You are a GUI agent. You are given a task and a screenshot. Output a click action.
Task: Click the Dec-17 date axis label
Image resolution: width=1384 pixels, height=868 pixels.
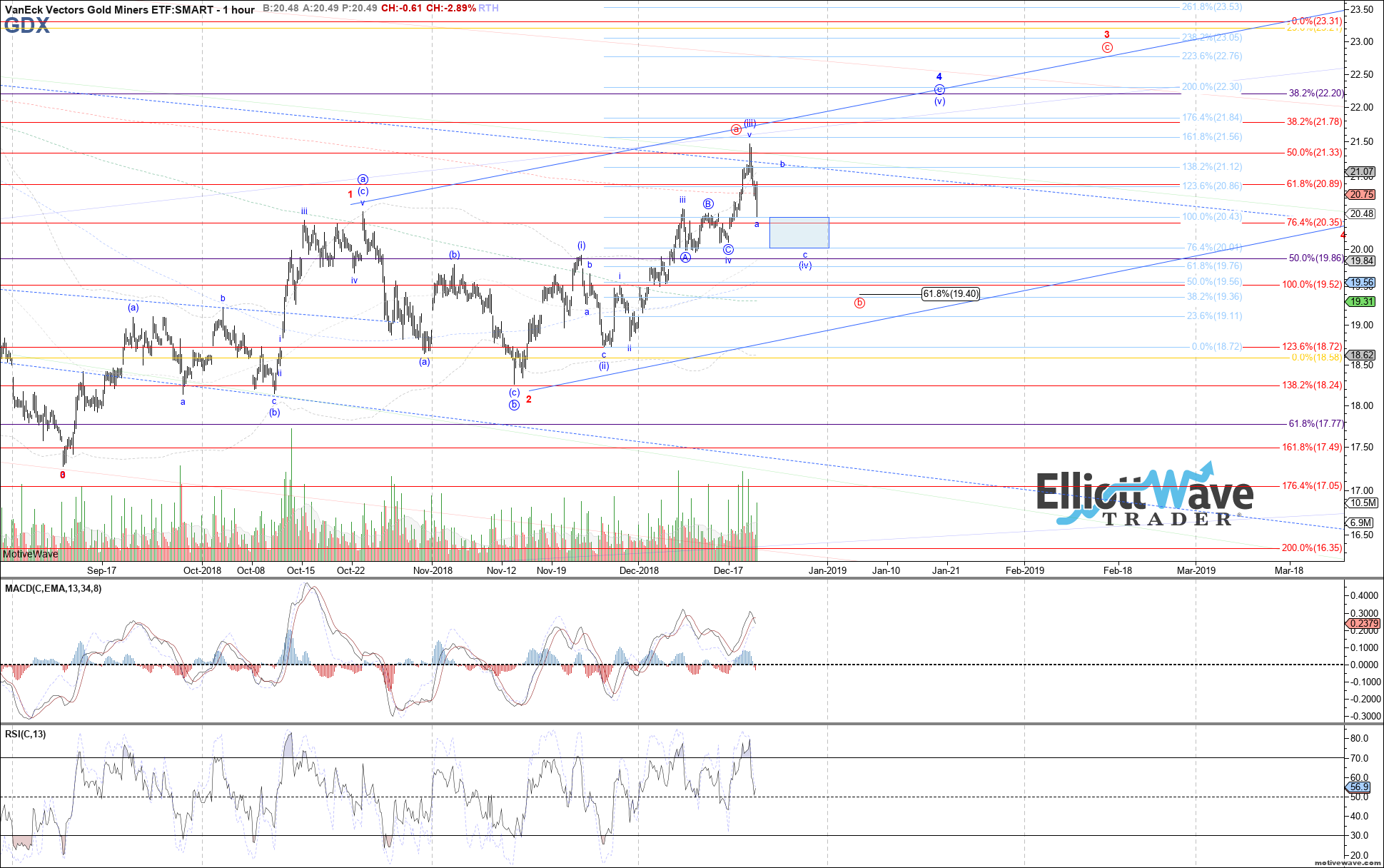(x=728, y=570)
